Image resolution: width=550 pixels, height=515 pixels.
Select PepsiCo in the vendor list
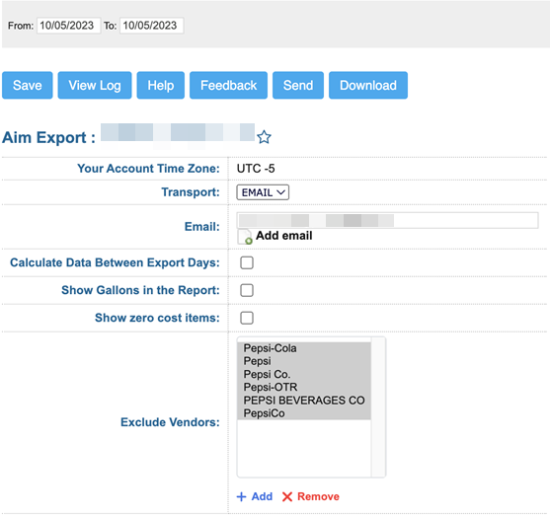coord(304,413)
